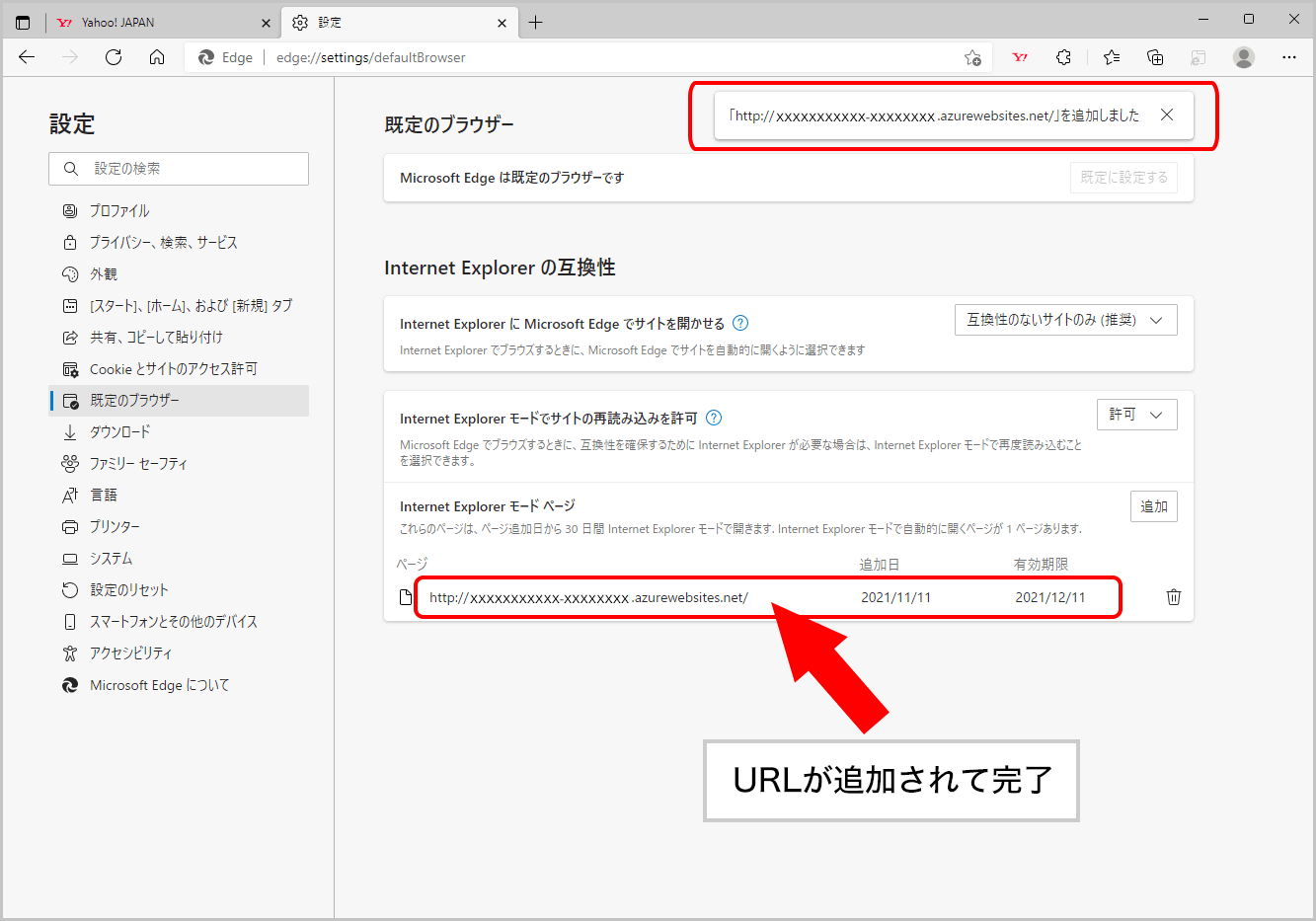The image size is (1316, 921).
Task: Select the 設定 tab
Action: coord(400,22)
